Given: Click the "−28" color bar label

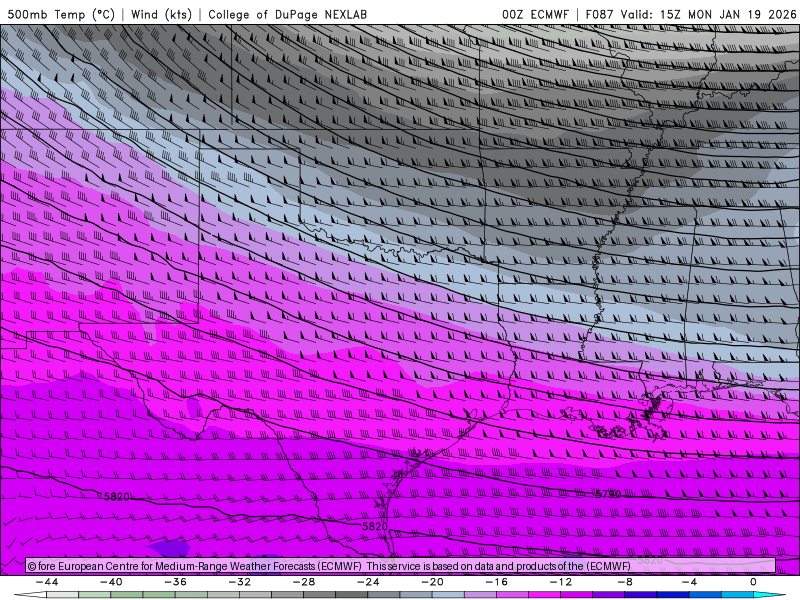Looking at the screenshot, I should tap(304, 582).
